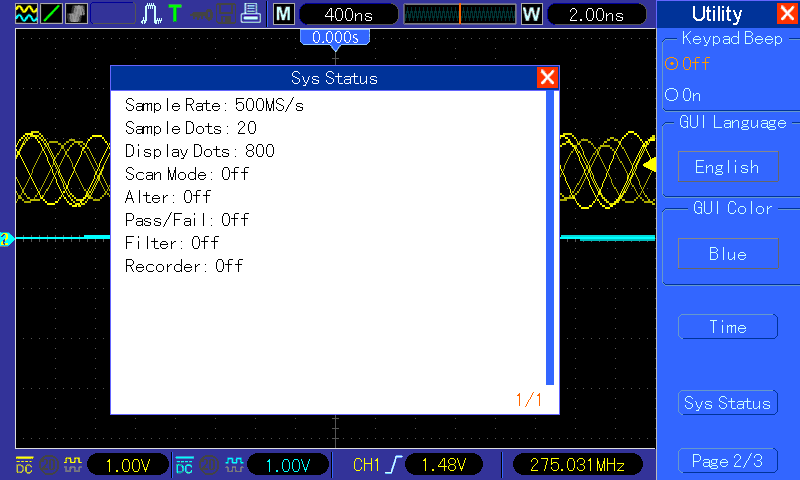Click the cyan CH2 probe square-wave icon
Viewport: 800px width, 480px height.
tap(234, 464)
